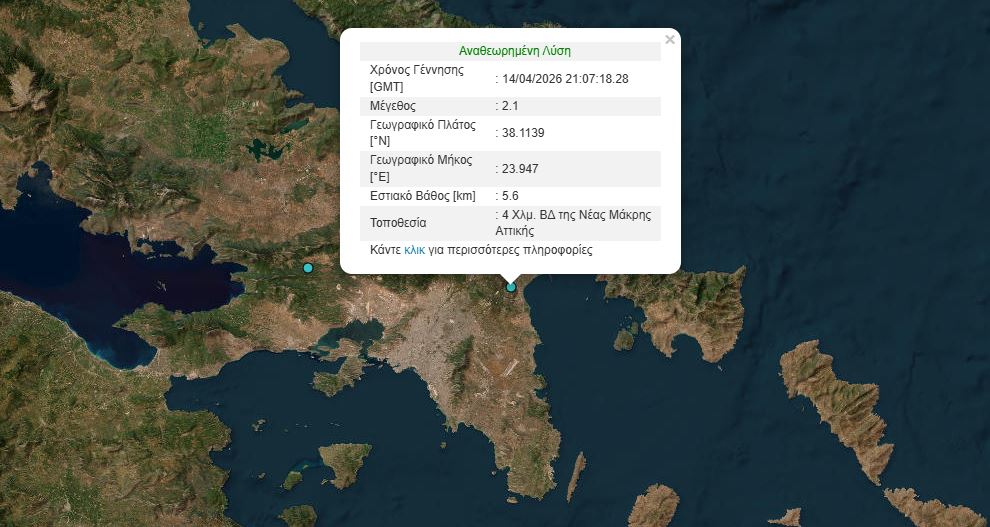990x527 pixels.
Task: Click the origin time value 14/04/2026 21:07:18.28
Action: (x=565, y=78)
